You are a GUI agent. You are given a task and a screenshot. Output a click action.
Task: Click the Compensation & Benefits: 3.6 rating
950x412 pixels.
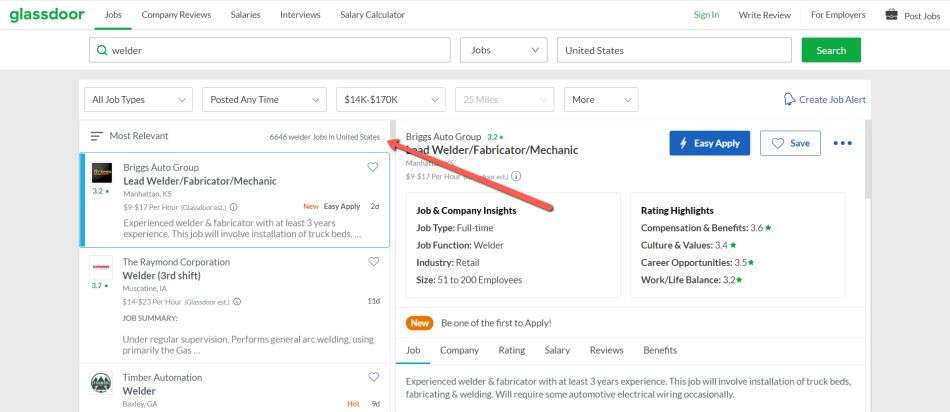[706, 228]
